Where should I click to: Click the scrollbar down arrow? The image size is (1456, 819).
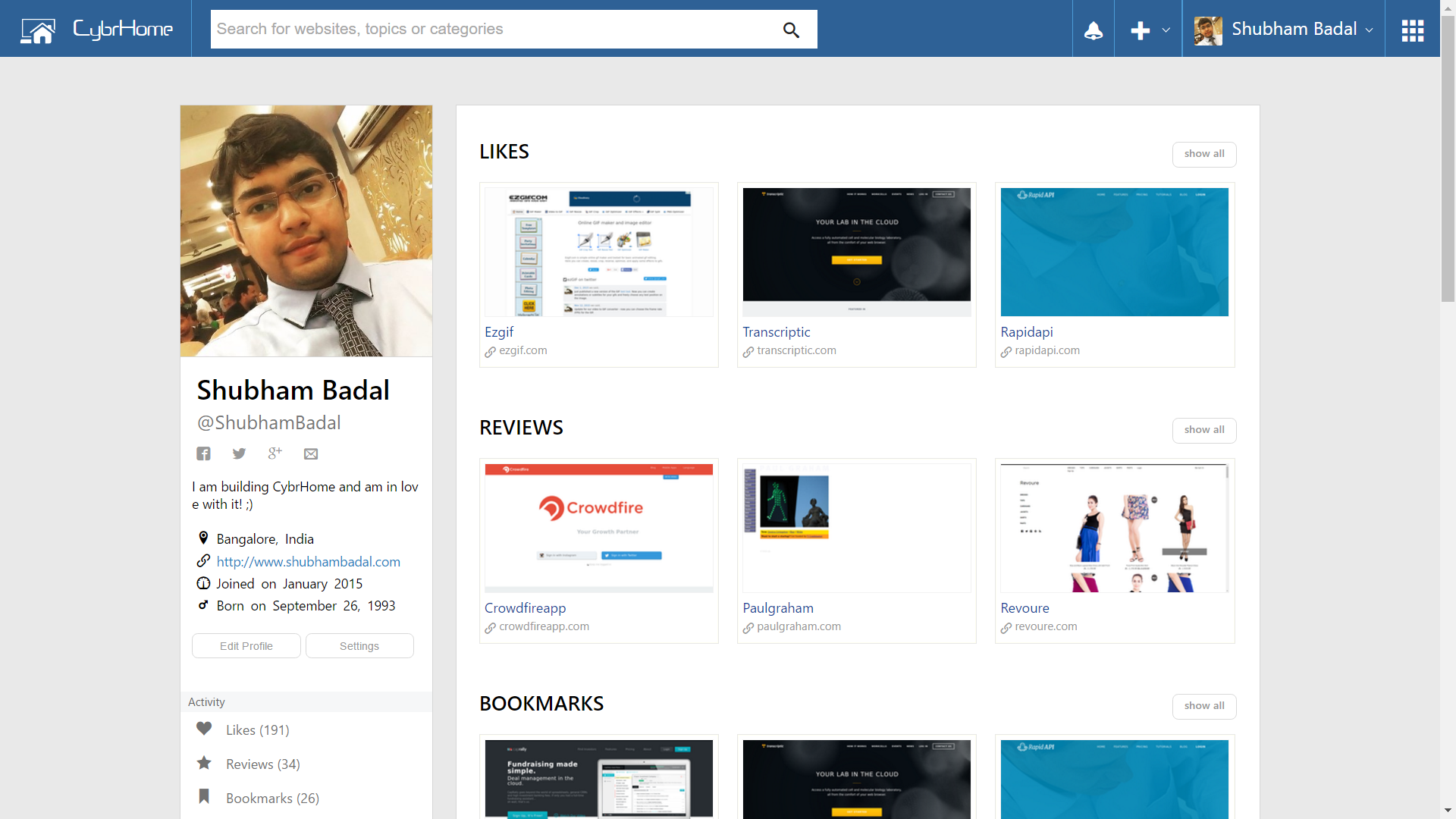click(1448, 810)
